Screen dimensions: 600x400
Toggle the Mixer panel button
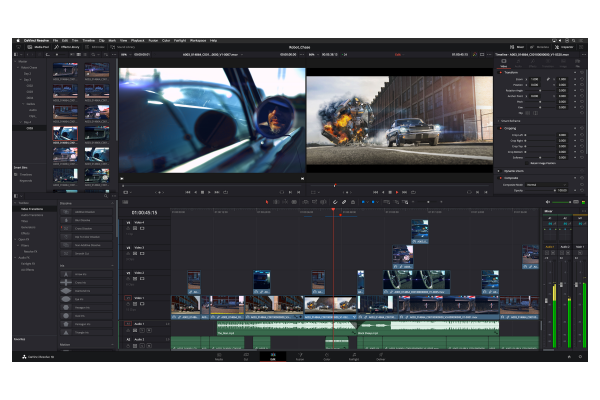pos(517,47)
